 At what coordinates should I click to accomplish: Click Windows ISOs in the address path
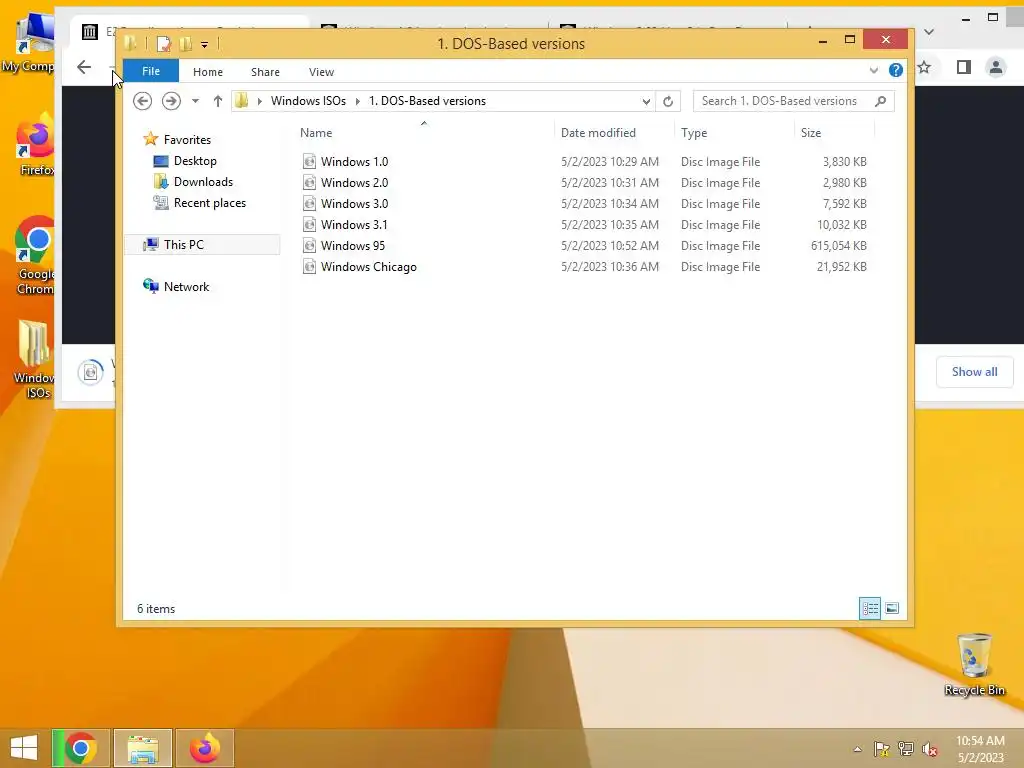[308, 101]
